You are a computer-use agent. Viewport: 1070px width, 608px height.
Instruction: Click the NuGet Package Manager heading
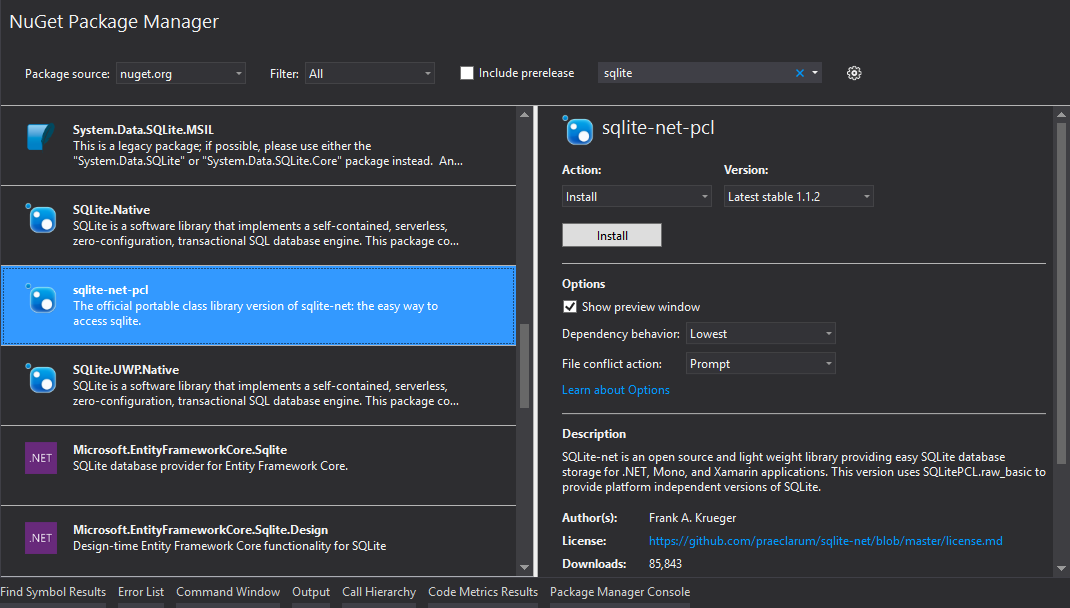click(x=114, y=22)
